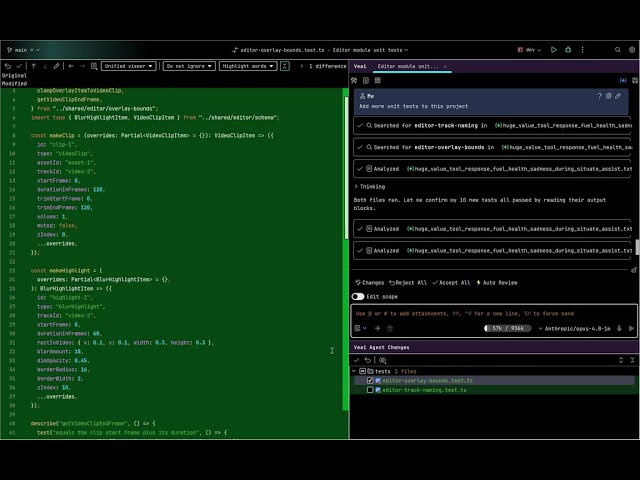Close the Editor module unit... tab
The height and width of the screenshot is (480, 640).
[x=445, y=67]
